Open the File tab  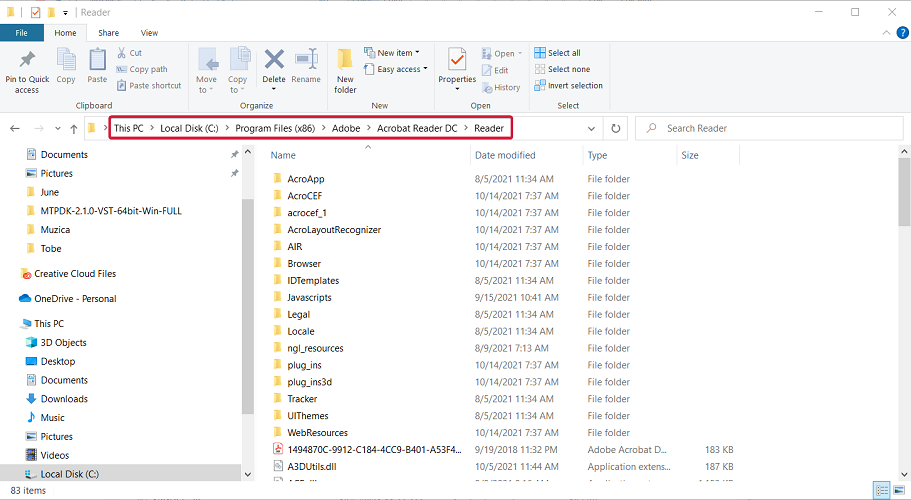[x=21, y=33]
